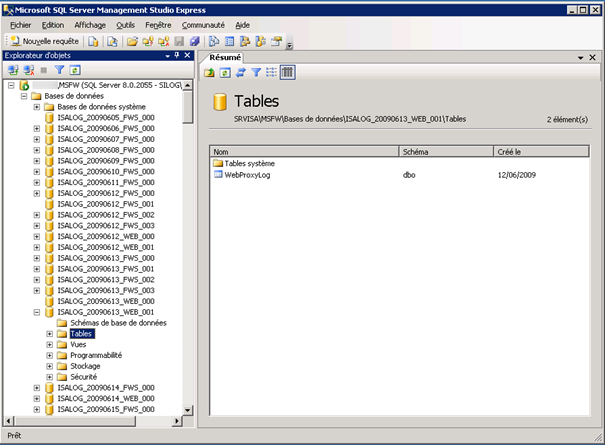605x445 pixels.
Task: Click the save all stacked disks icon
Action: click(x=195, y=41)
